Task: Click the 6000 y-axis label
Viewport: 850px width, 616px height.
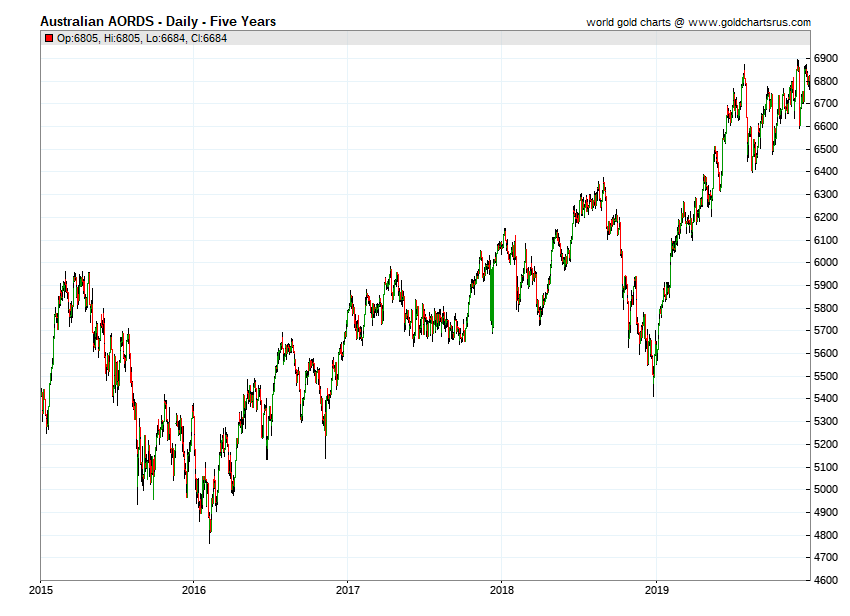Action: point(825,262)
